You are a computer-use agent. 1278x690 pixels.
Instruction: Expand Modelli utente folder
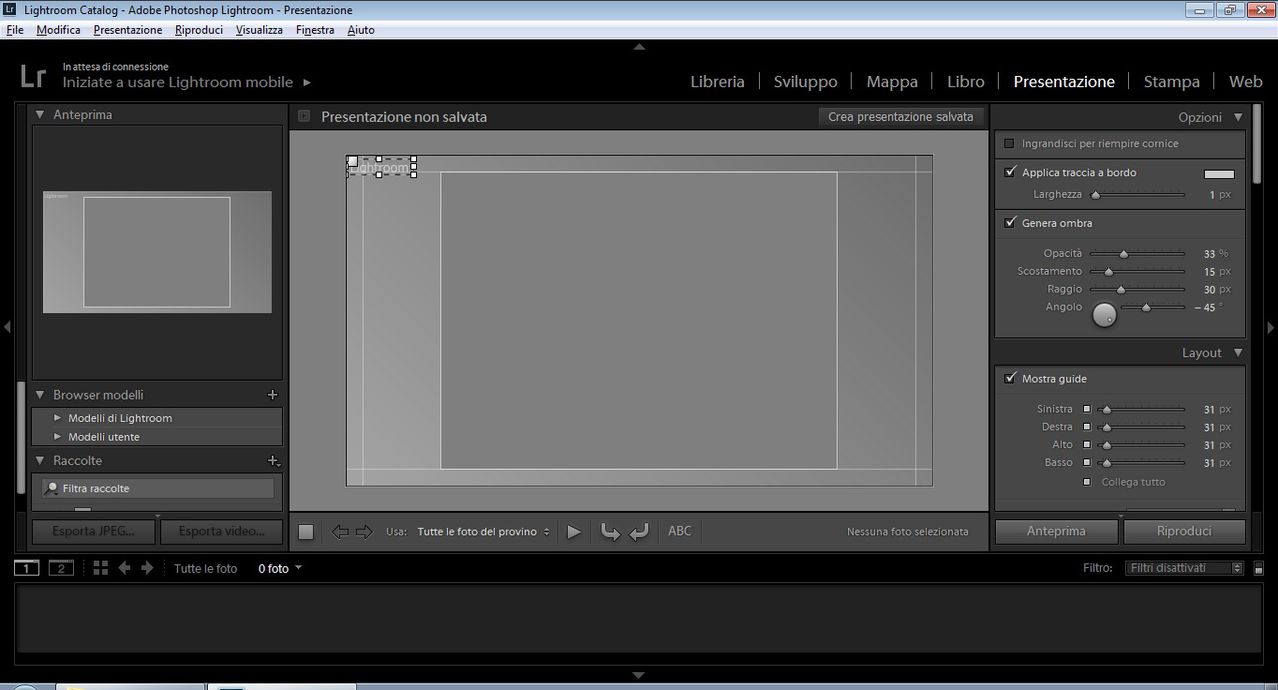tap(58, 437)
